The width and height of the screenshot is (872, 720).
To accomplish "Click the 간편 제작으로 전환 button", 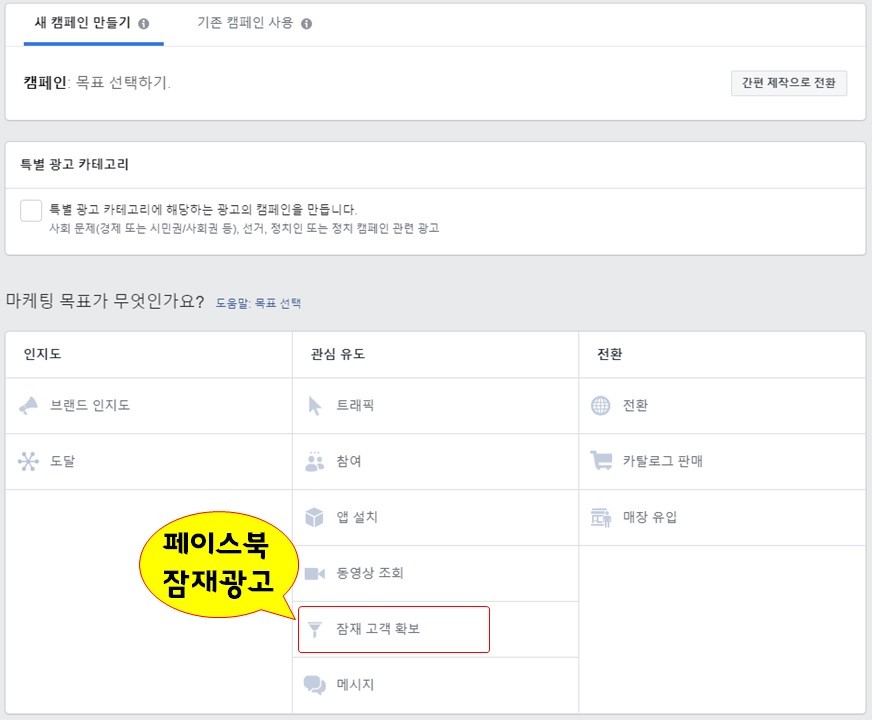I will coord(789,83).
